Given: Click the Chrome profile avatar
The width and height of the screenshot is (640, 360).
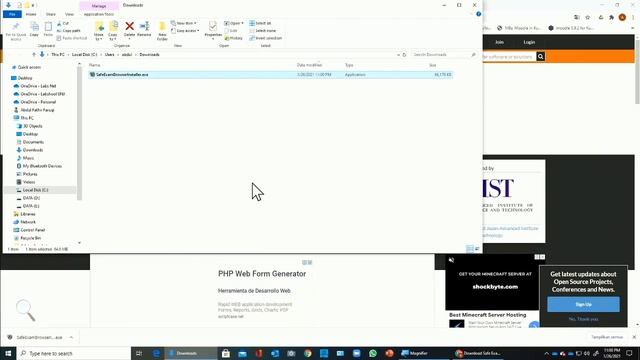Looking at the screenshot, I should pyautogui.click(x=622, y=17).
